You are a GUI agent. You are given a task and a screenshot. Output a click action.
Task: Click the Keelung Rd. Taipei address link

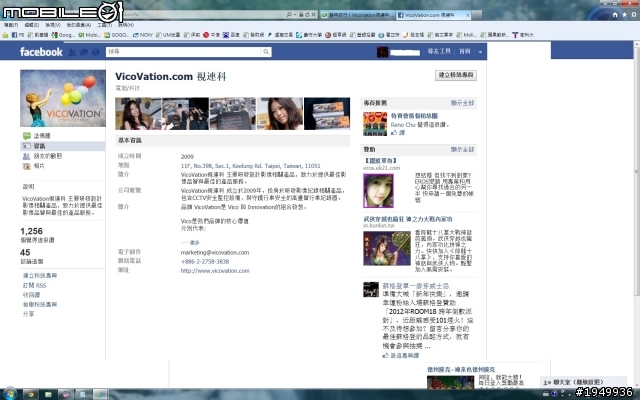(x=251, y=166)
